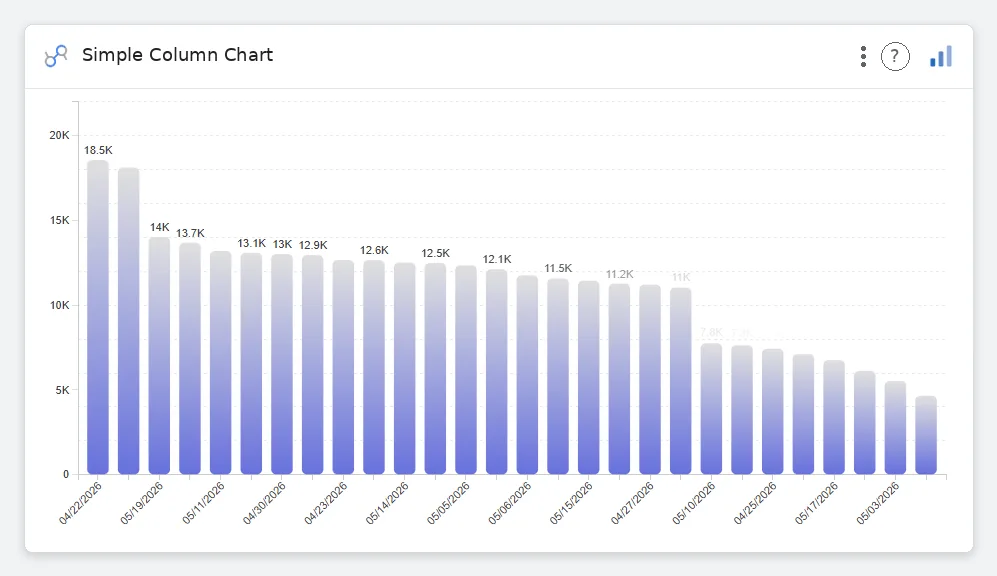
Task: Click the Simple Column Chart title
Action: point(177,55)
